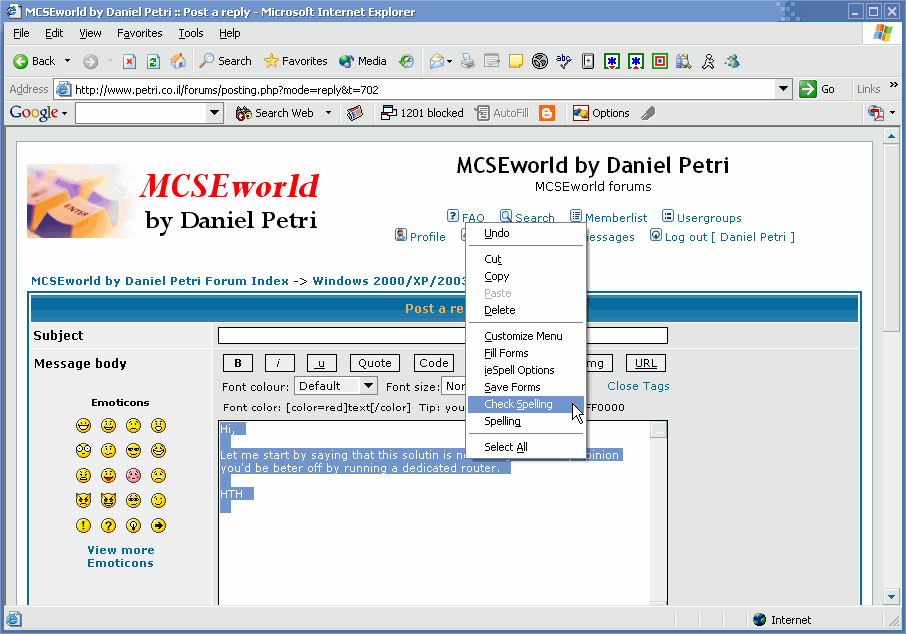Choose Select All in the context menu

coord(525,447)
